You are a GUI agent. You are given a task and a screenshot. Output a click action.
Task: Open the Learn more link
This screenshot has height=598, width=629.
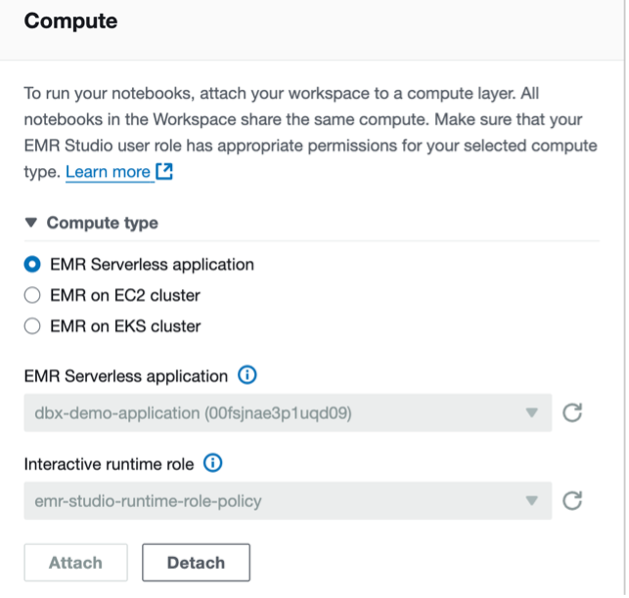coord(108,172)
